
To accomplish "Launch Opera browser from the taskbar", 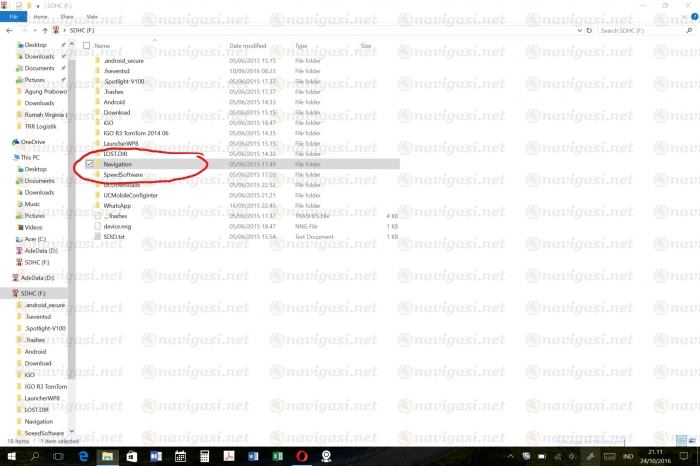I will coord(301,456).
